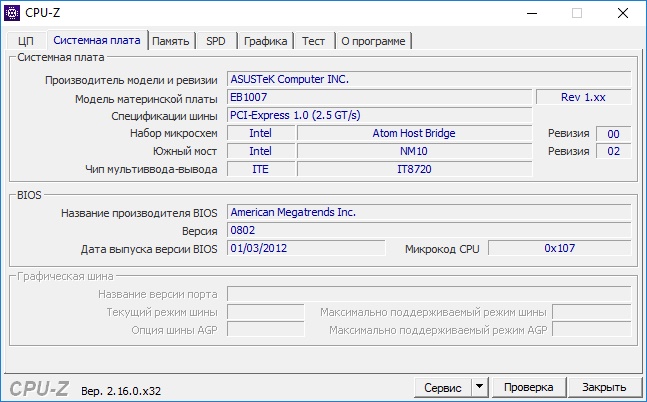
Task: Open the ЦП tab
Action: tap(26, 41)
